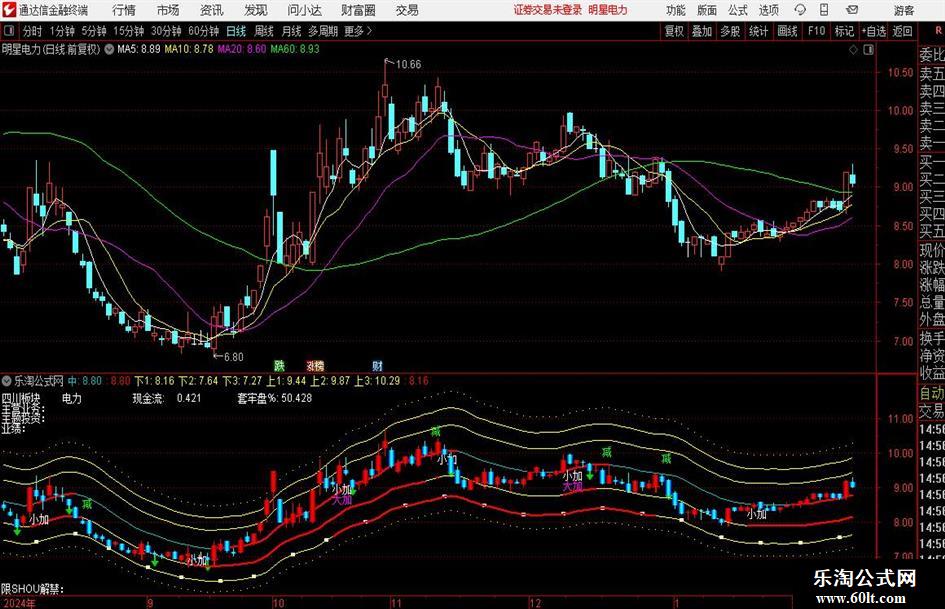The width and height of the screenshot is (945, 609).
Task: Click the 返回 back button
Action: tap(903, 31)
